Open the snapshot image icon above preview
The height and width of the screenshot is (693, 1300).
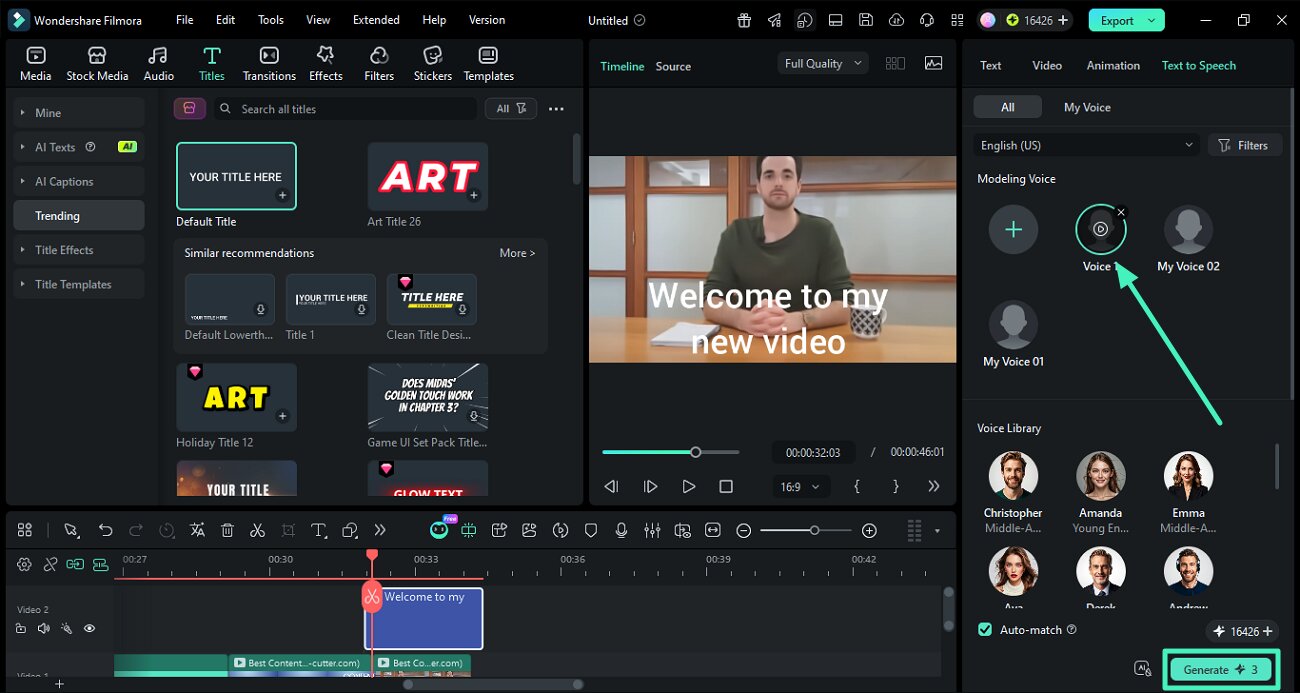click(x=933, y=63)
